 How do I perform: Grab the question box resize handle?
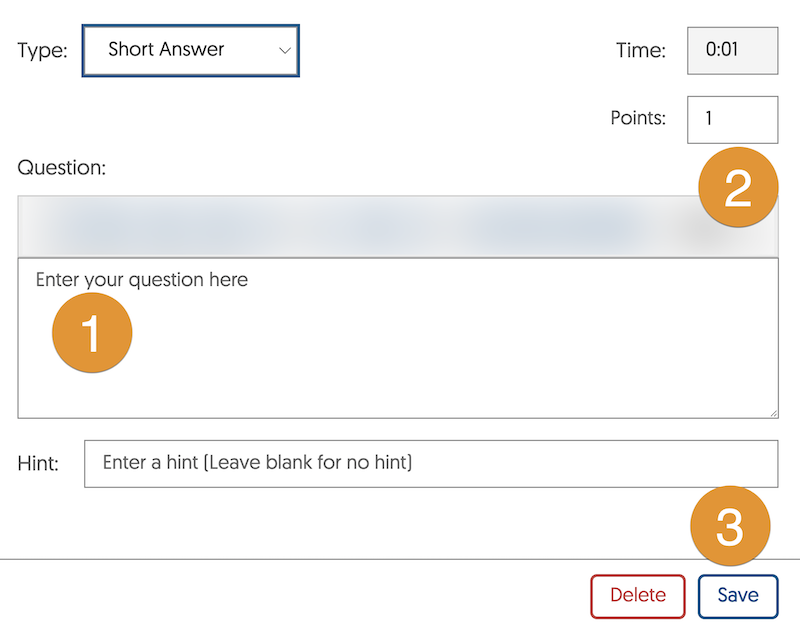tap(772, 412)
